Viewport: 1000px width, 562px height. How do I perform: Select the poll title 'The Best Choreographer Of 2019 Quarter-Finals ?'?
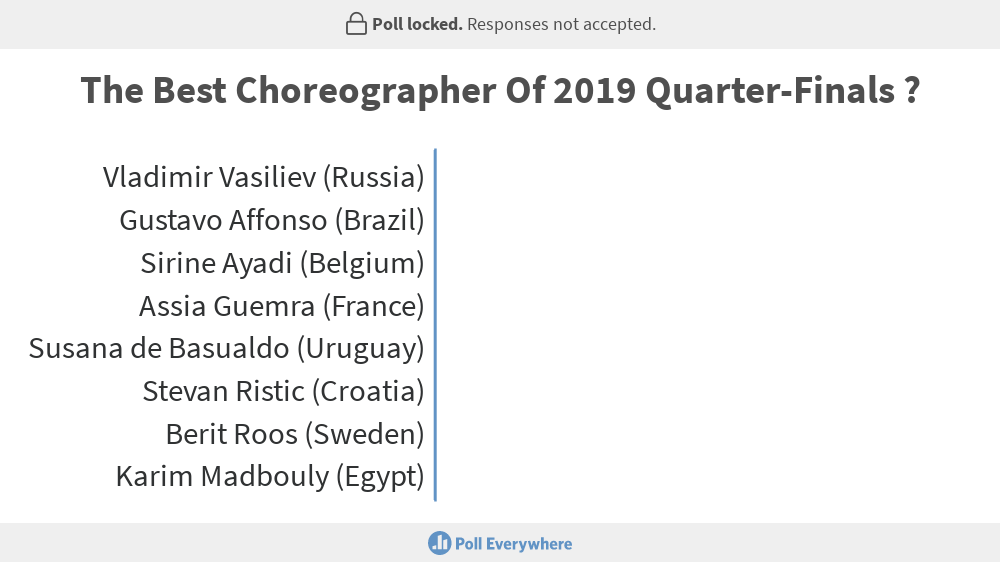click(500, 91)
